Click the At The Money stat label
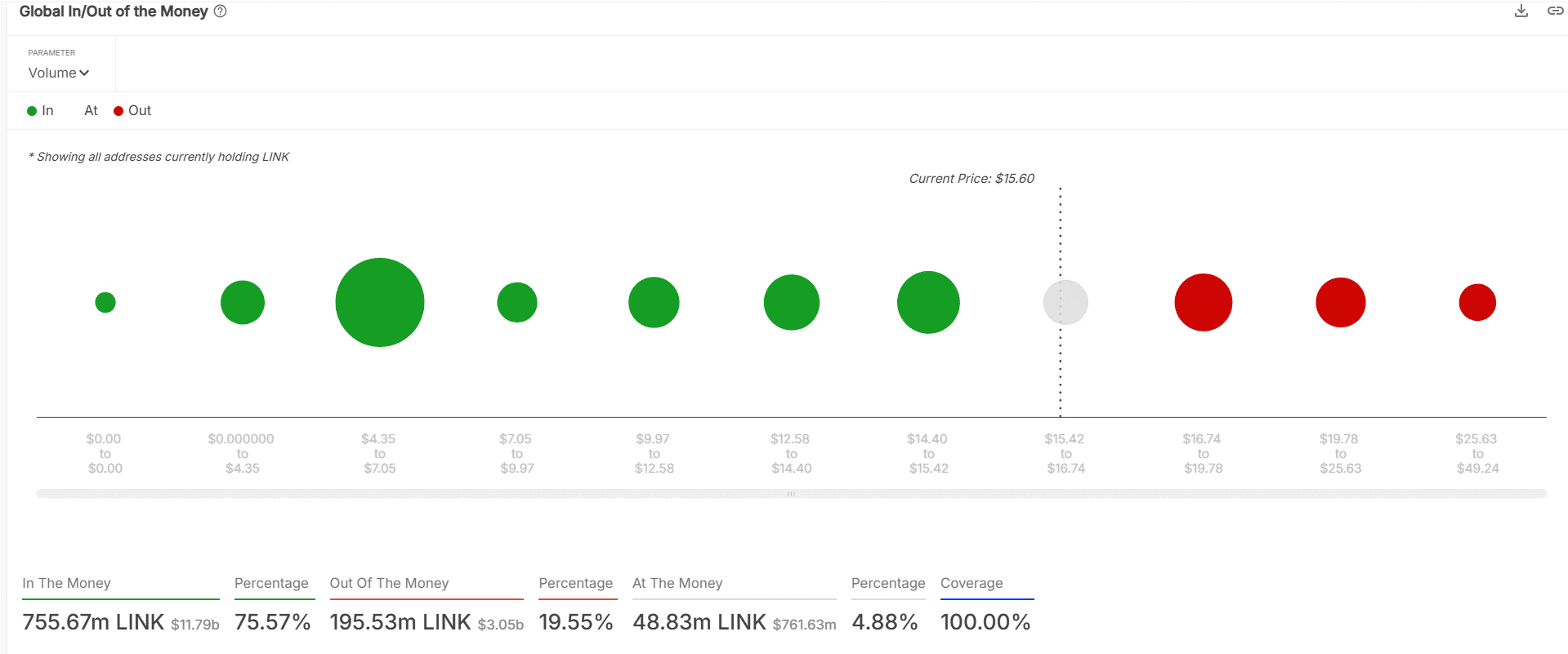This screenshot has height=654, width=1568. (677, 583)
